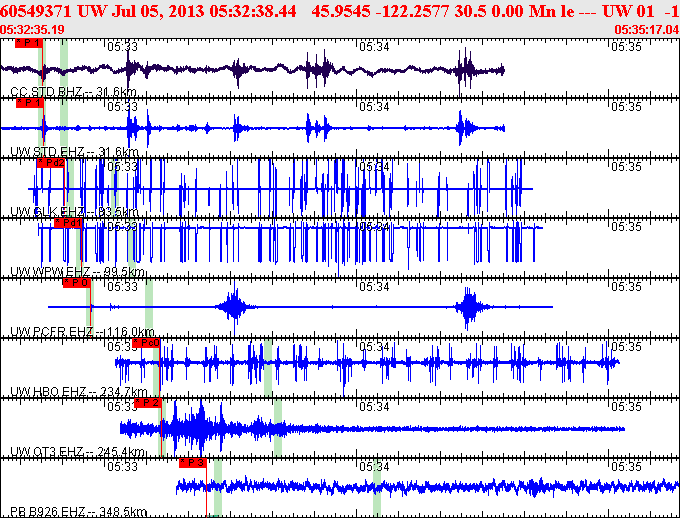Click the large wave burst on OT3 trace
The image size is (680, 518).
pos(200,428)
